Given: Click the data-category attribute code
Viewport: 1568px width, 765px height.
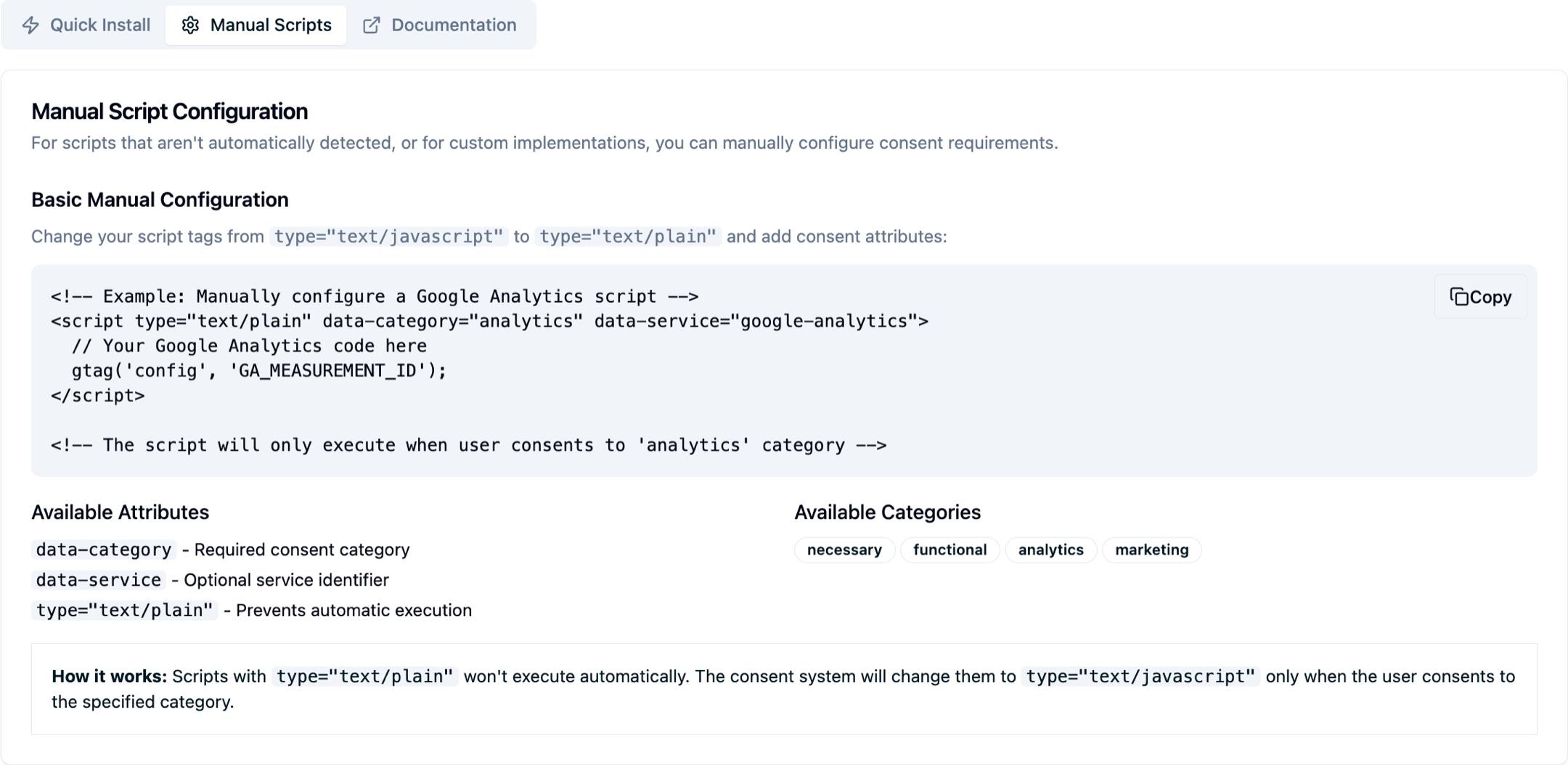Looking at the screenshot, I should [x=104, y=550].
